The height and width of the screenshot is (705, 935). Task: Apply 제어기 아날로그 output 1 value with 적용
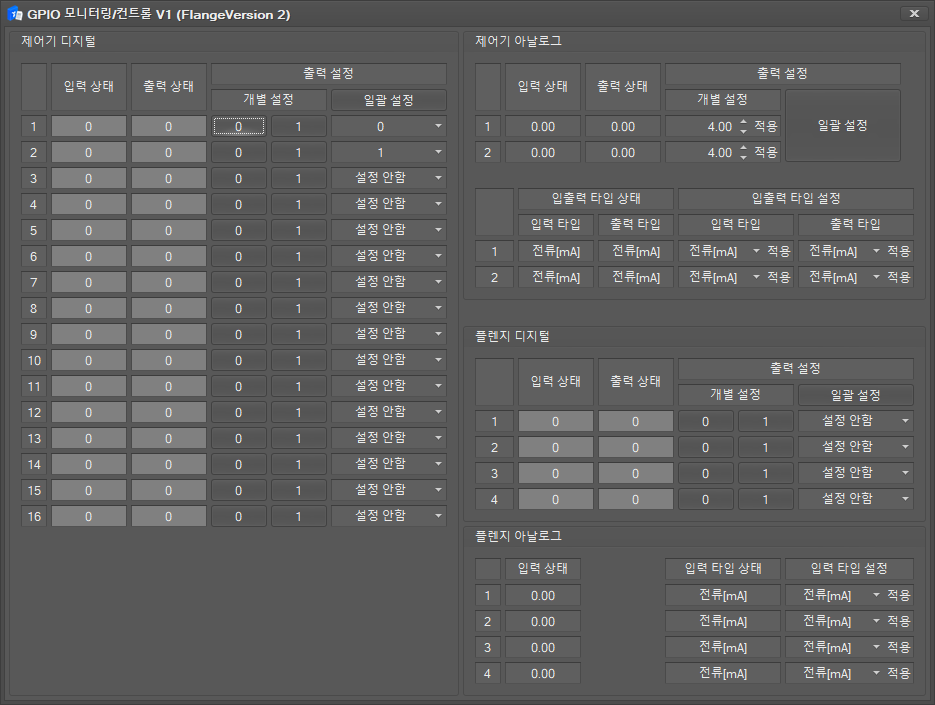click(x=766, y=126)
